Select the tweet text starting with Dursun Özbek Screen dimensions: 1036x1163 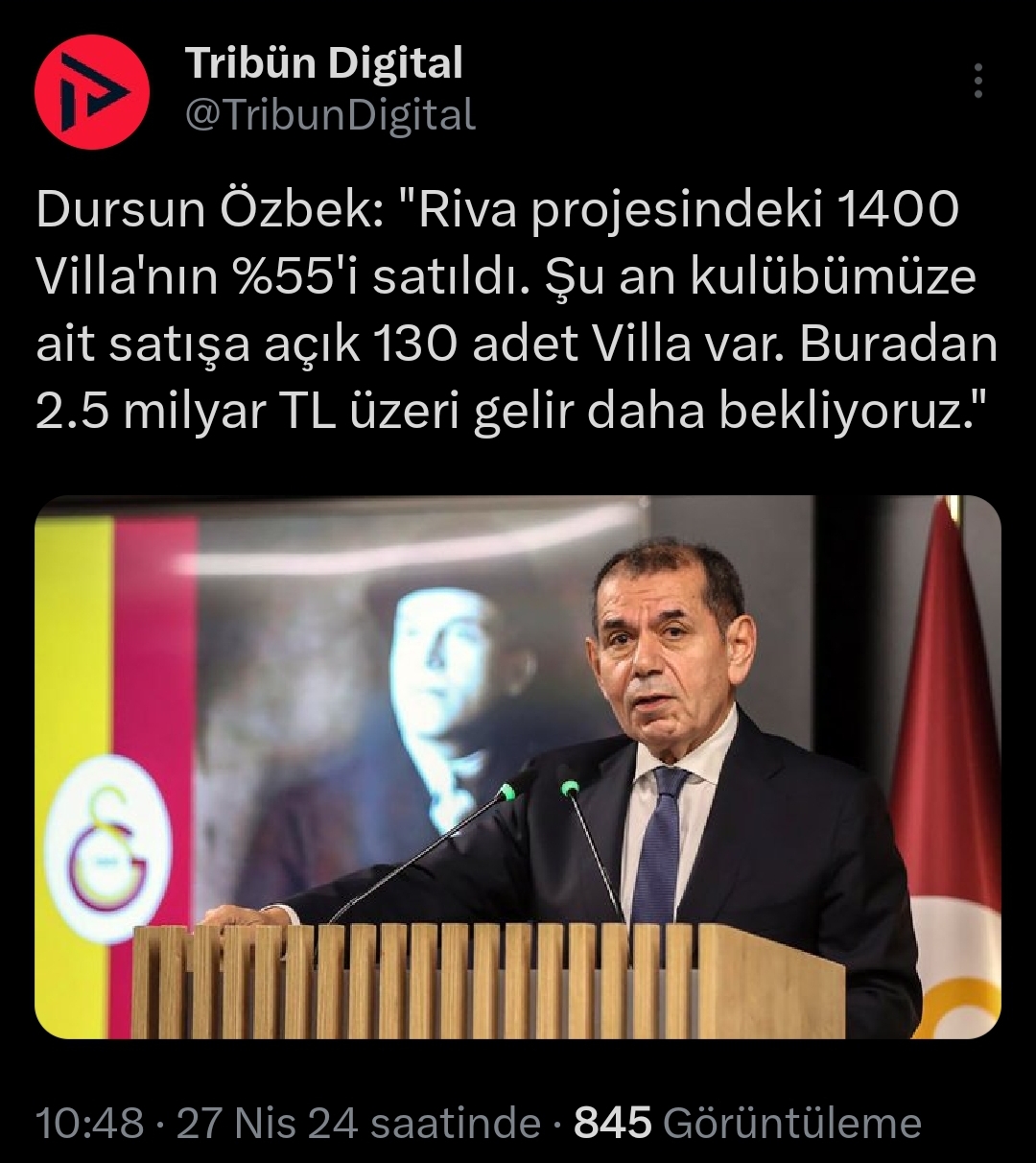(x=517, y=311)
